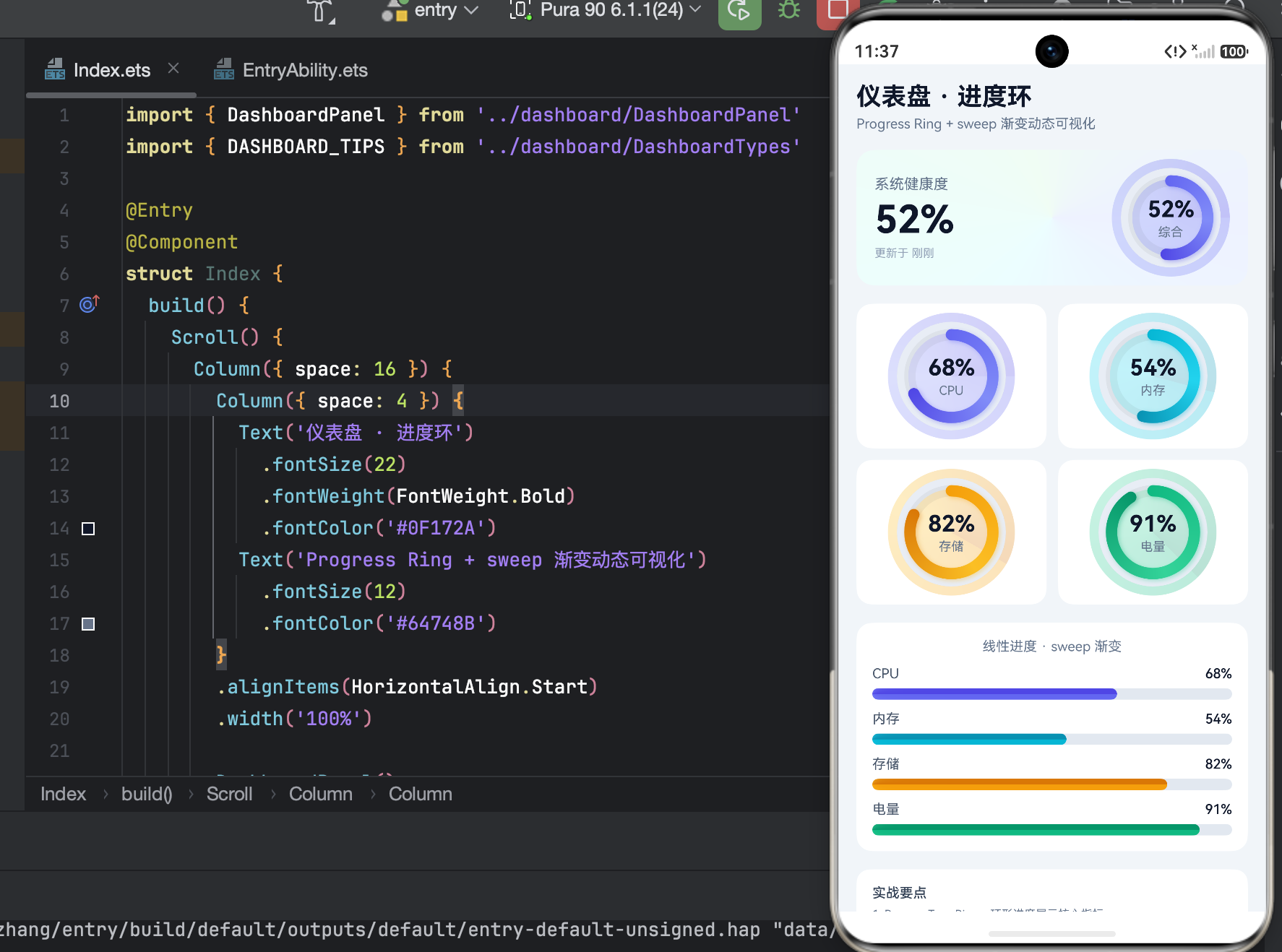Click the #64748B color swatch on line 17
This screenshot has width=1282, height=952.
click(88, 624)
